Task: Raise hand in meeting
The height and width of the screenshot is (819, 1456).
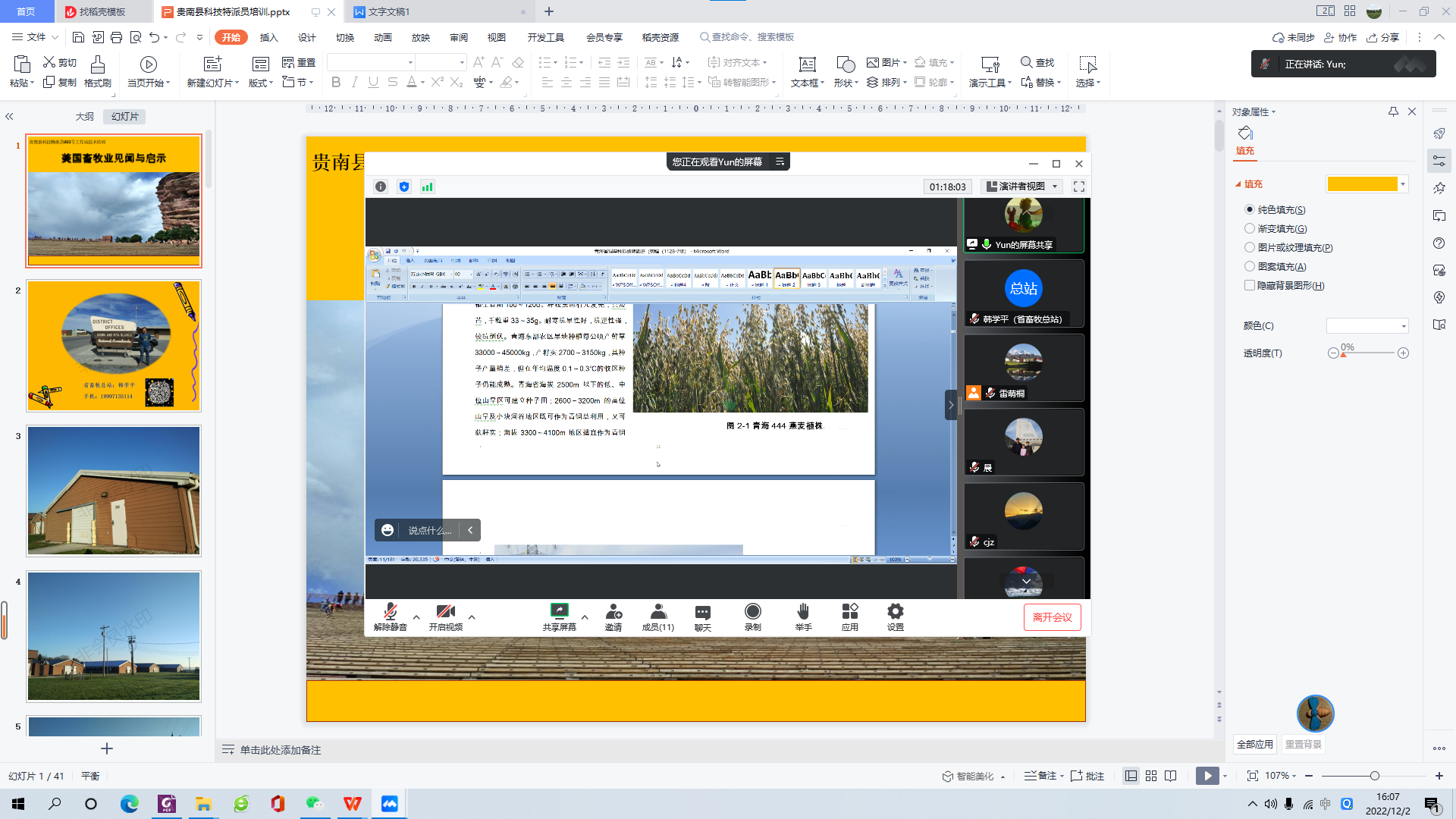Action: [804, 617]
